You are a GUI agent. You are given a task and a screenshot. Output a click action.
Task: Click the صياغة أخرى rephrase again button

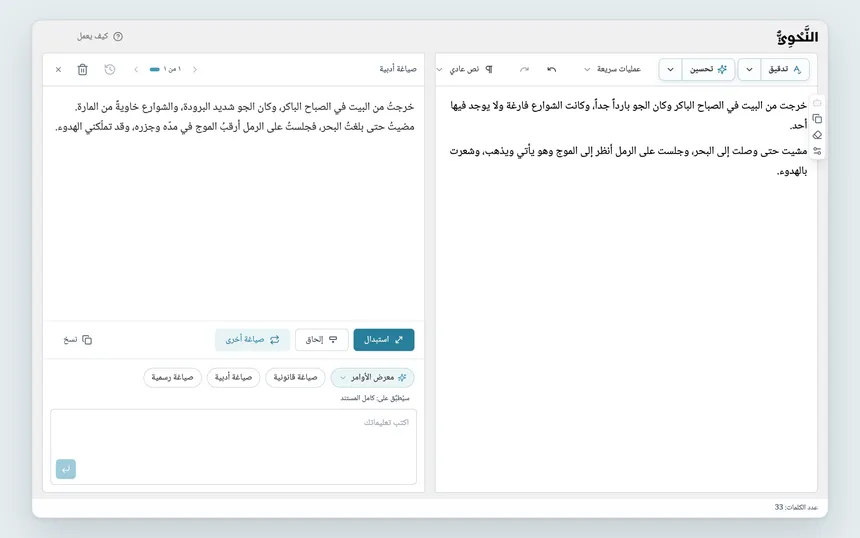(x=252, y=340)
